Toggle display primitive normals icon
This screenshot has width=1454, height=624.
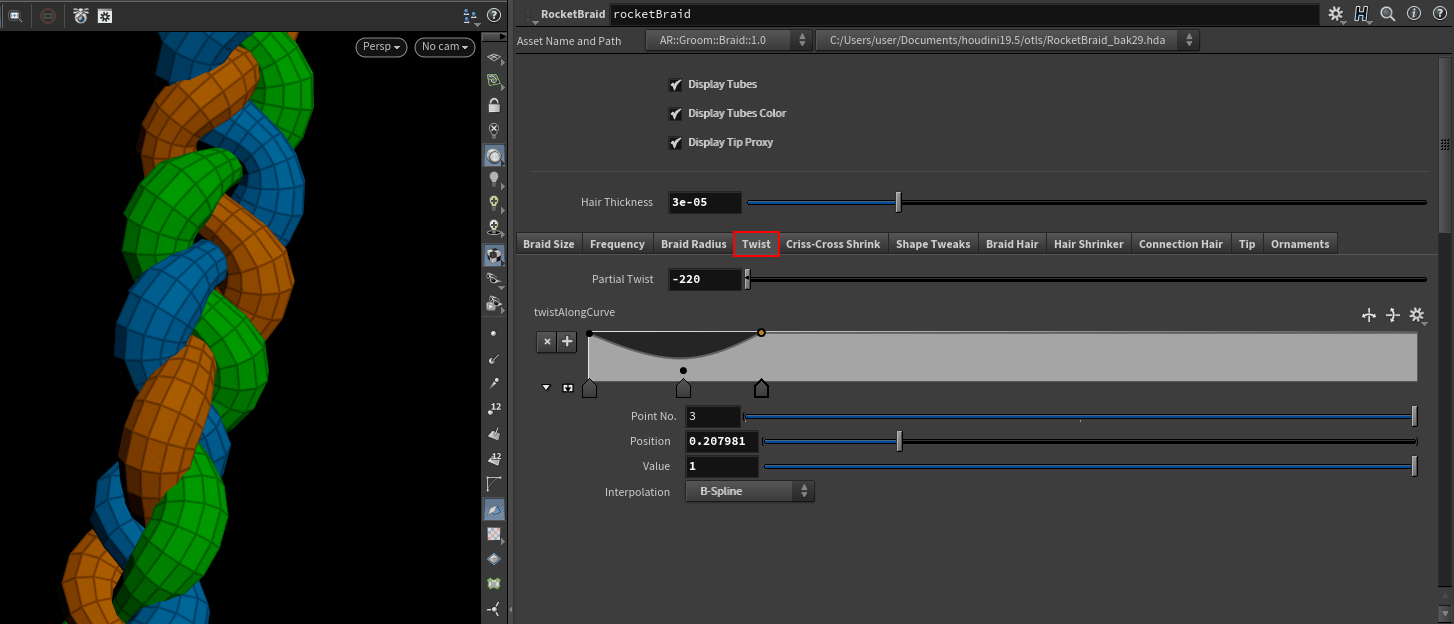[494, 434]
